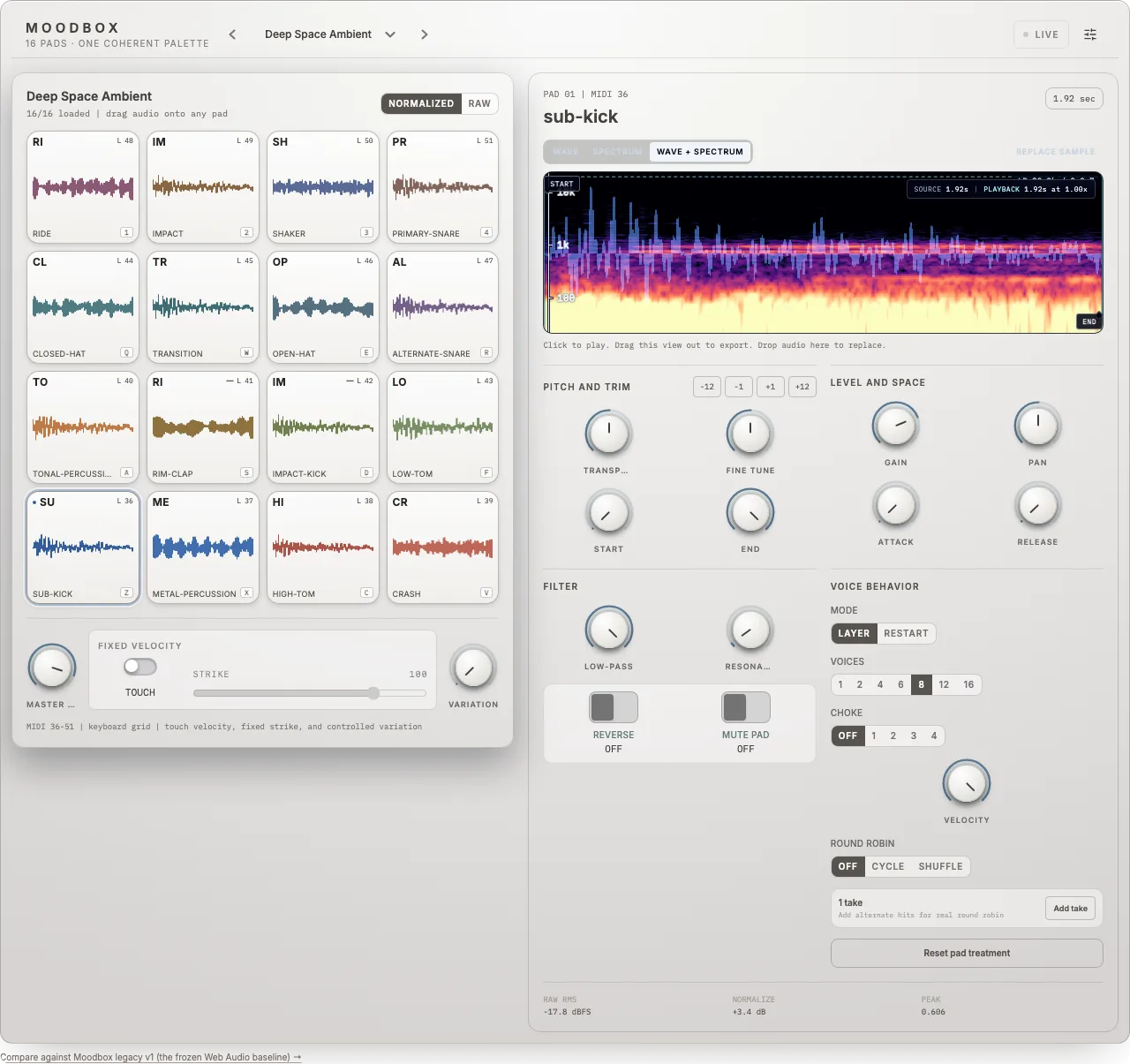Click the Gain knob
The width and height of the screenshot is (1130, 1064).
point(896,426)
